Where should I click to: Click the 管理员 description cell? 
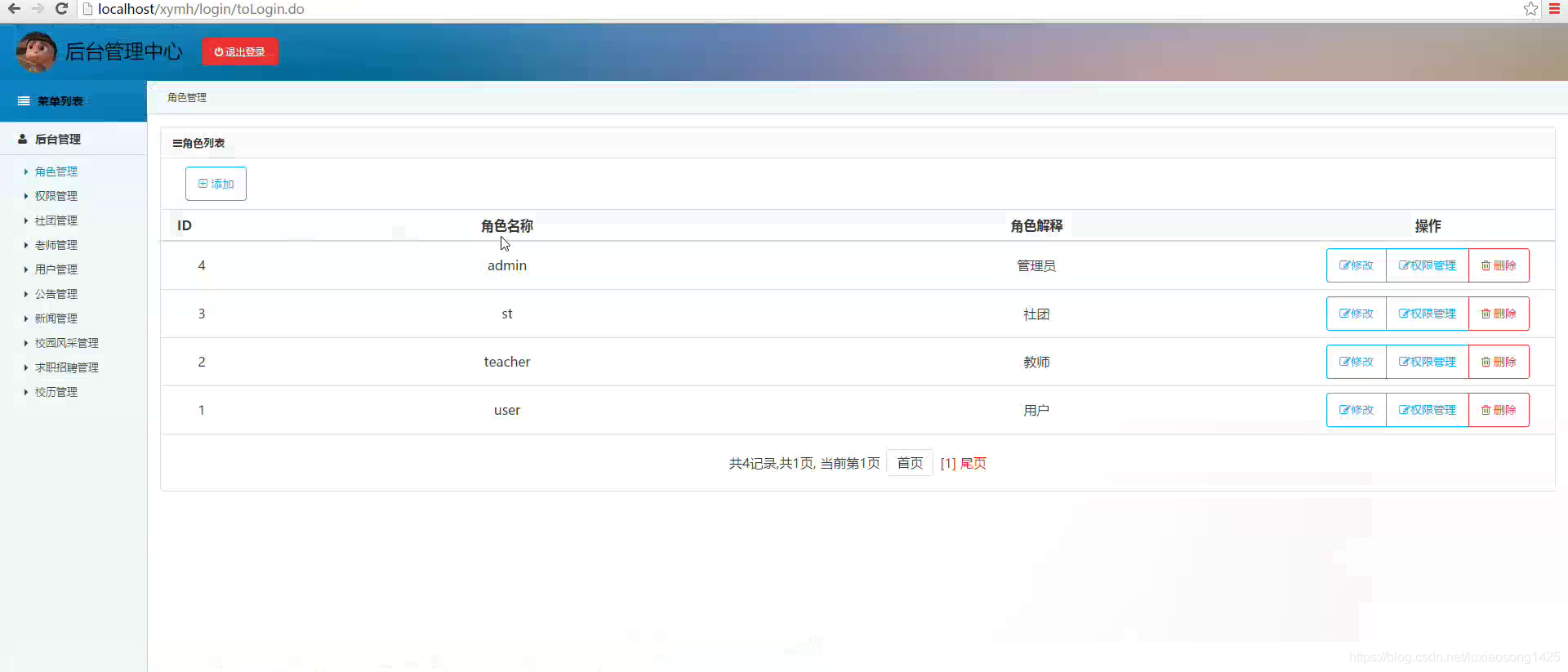click(x=1036, y=265)
